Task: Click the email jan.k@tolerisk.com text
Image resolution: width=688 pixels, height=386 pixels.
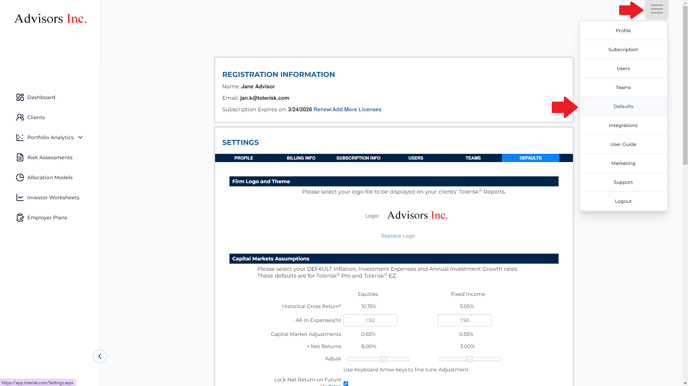Action: tap(265, 98)
